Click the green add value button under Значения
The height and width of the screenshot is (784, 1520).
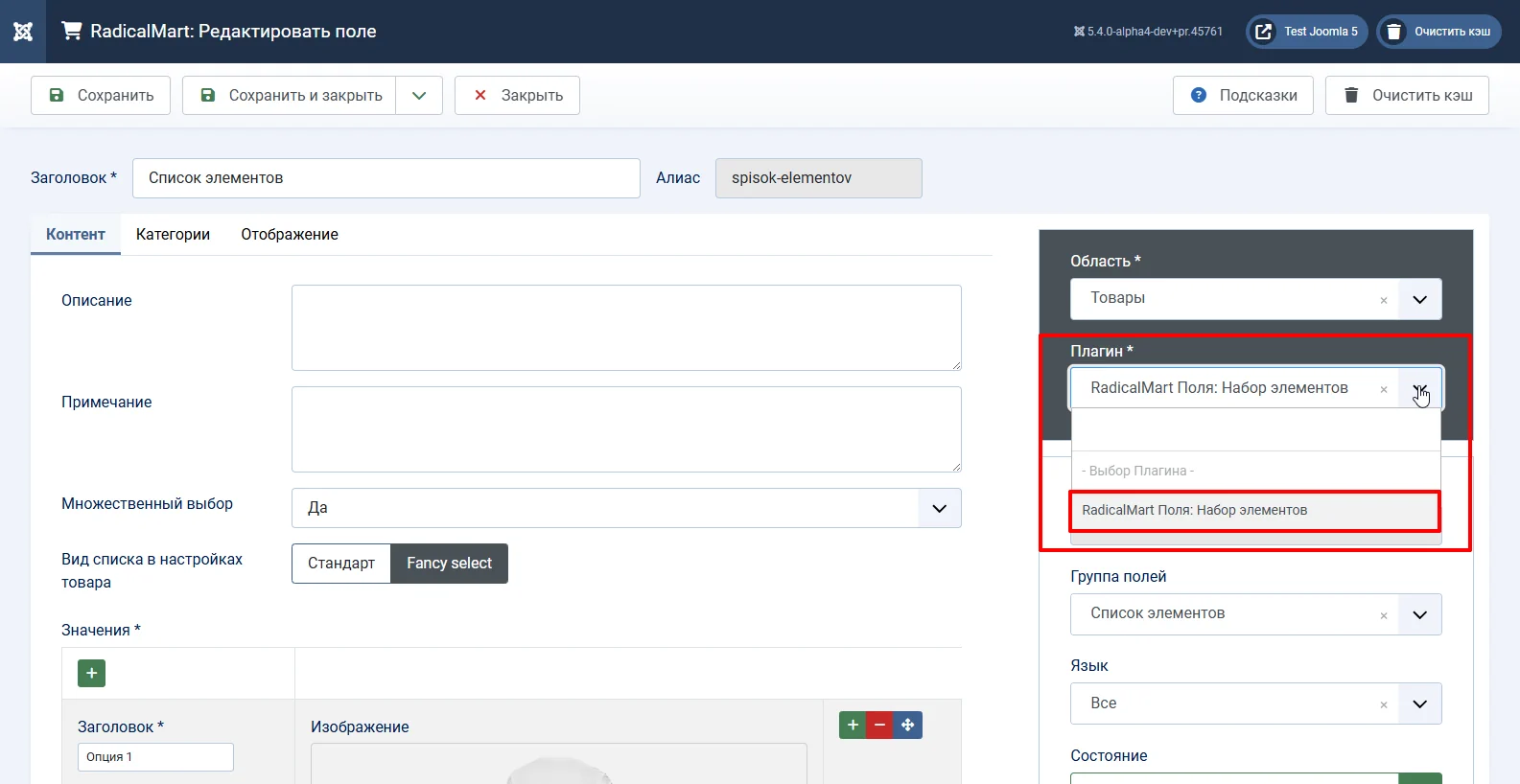[91, 673]
